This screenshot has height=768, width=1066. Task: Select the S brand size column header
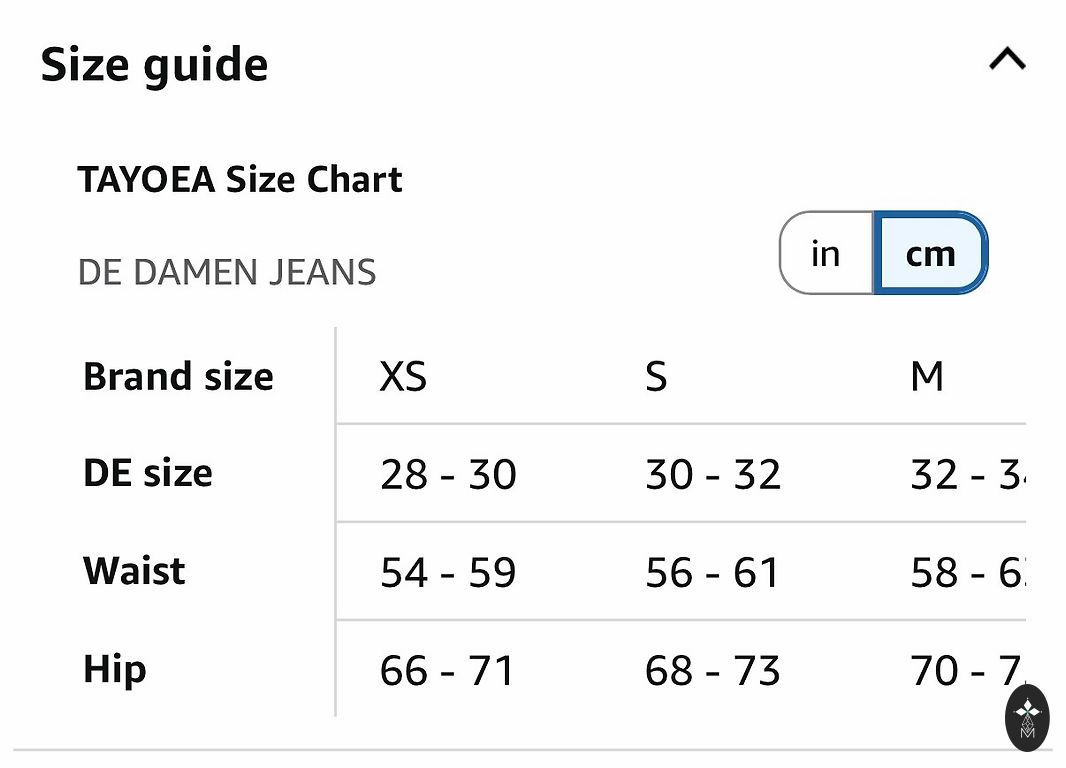(656, 377)
